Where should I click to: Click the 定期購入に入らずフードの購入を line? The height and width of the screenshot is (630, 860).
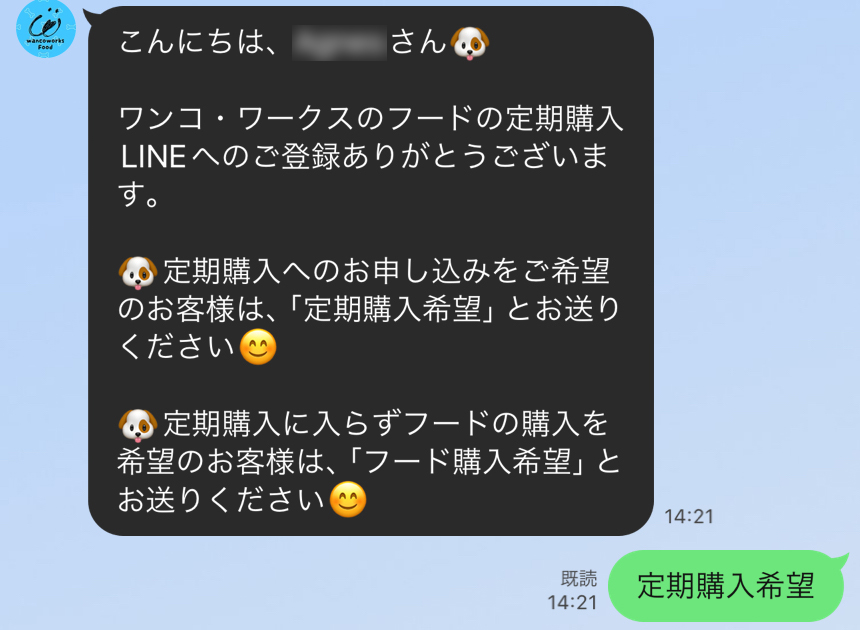click(x=386, y=425)
